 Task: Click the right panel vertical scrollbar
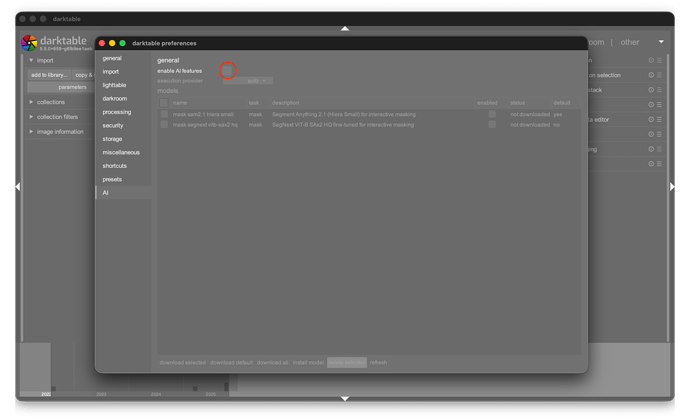[668, 198]
